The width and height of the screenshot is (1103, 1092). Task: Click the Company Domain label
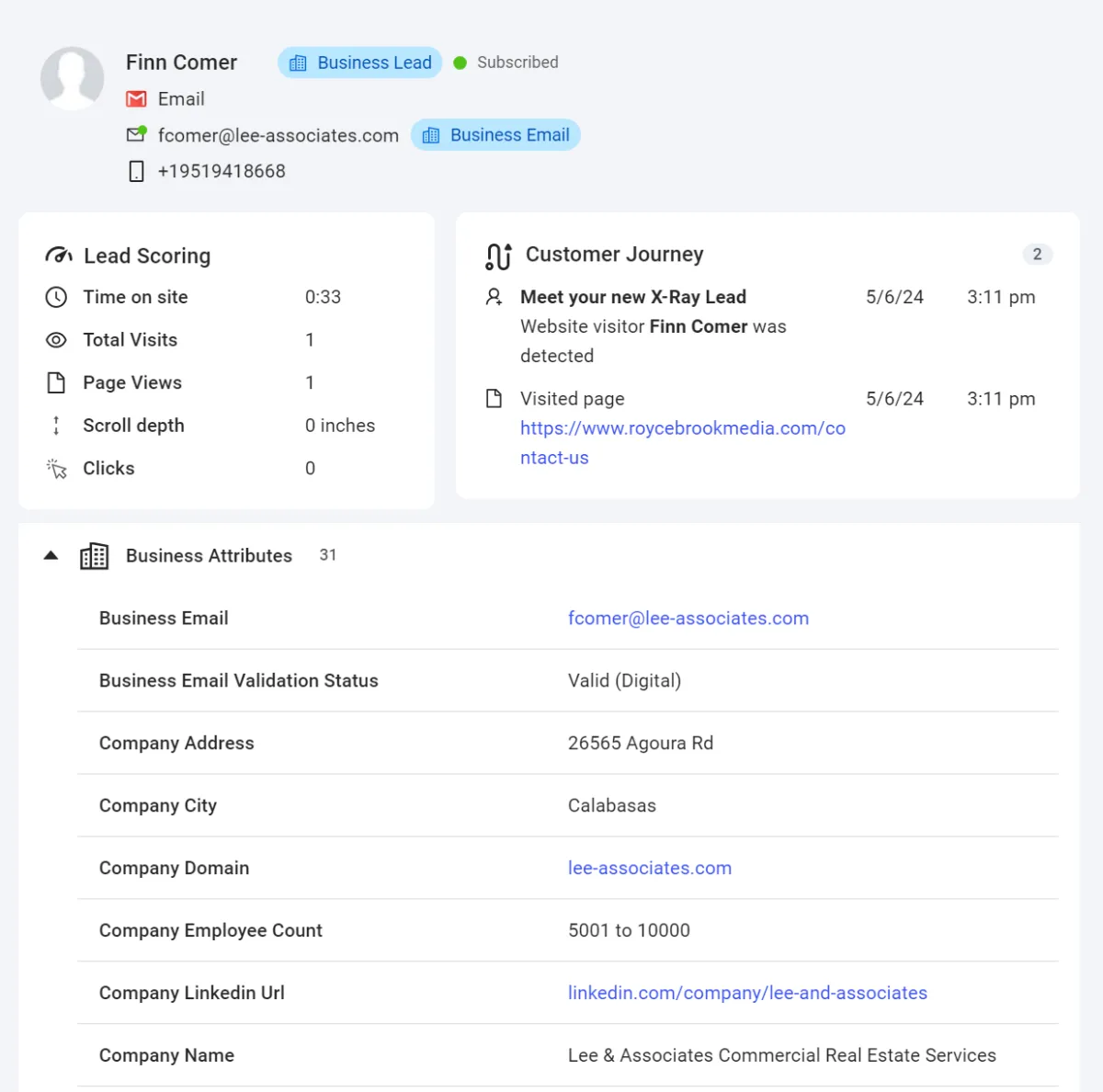[x=175, y=868]
